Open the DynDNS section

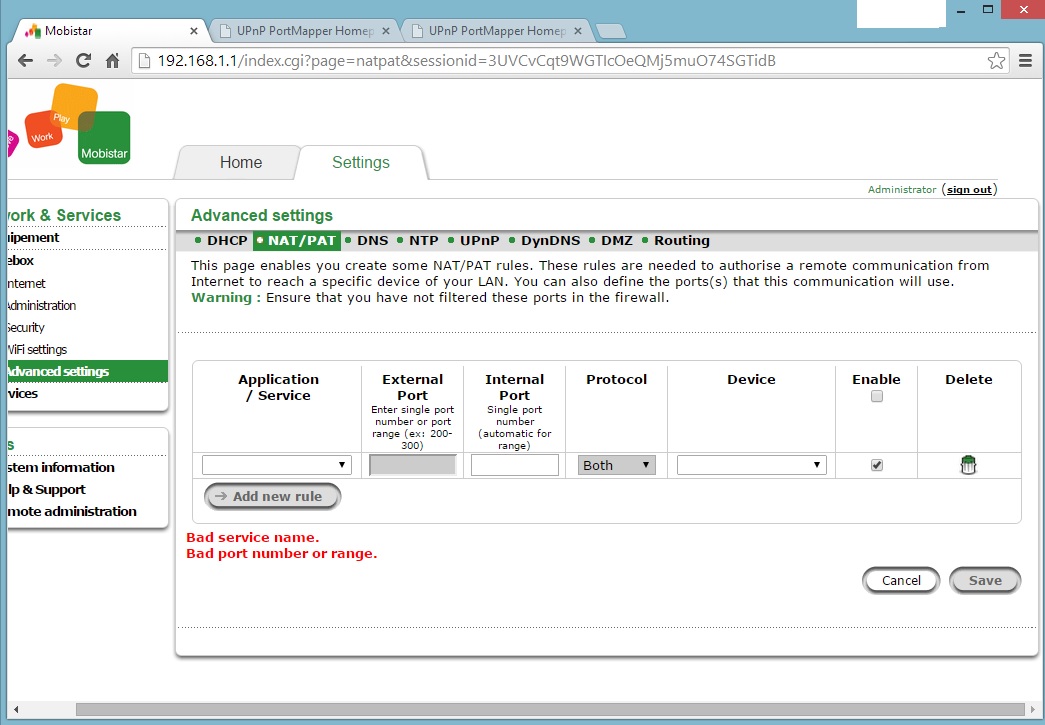coord(550,241)
